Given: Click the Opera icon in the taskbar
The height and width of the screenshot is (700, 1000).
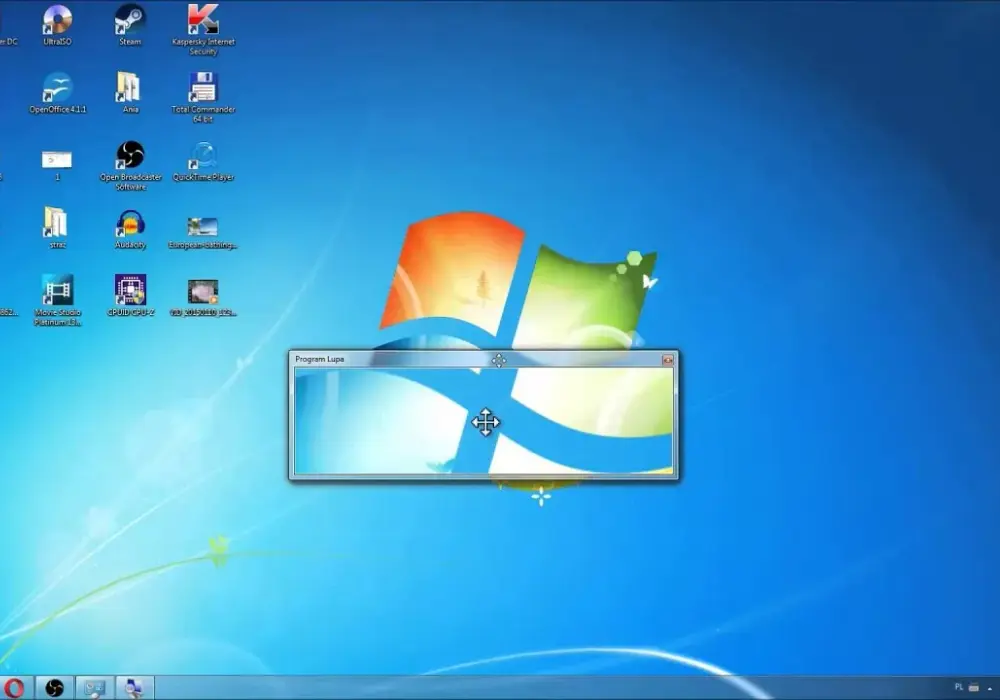Looking at the screenshot, I should [x=15, y=688].
